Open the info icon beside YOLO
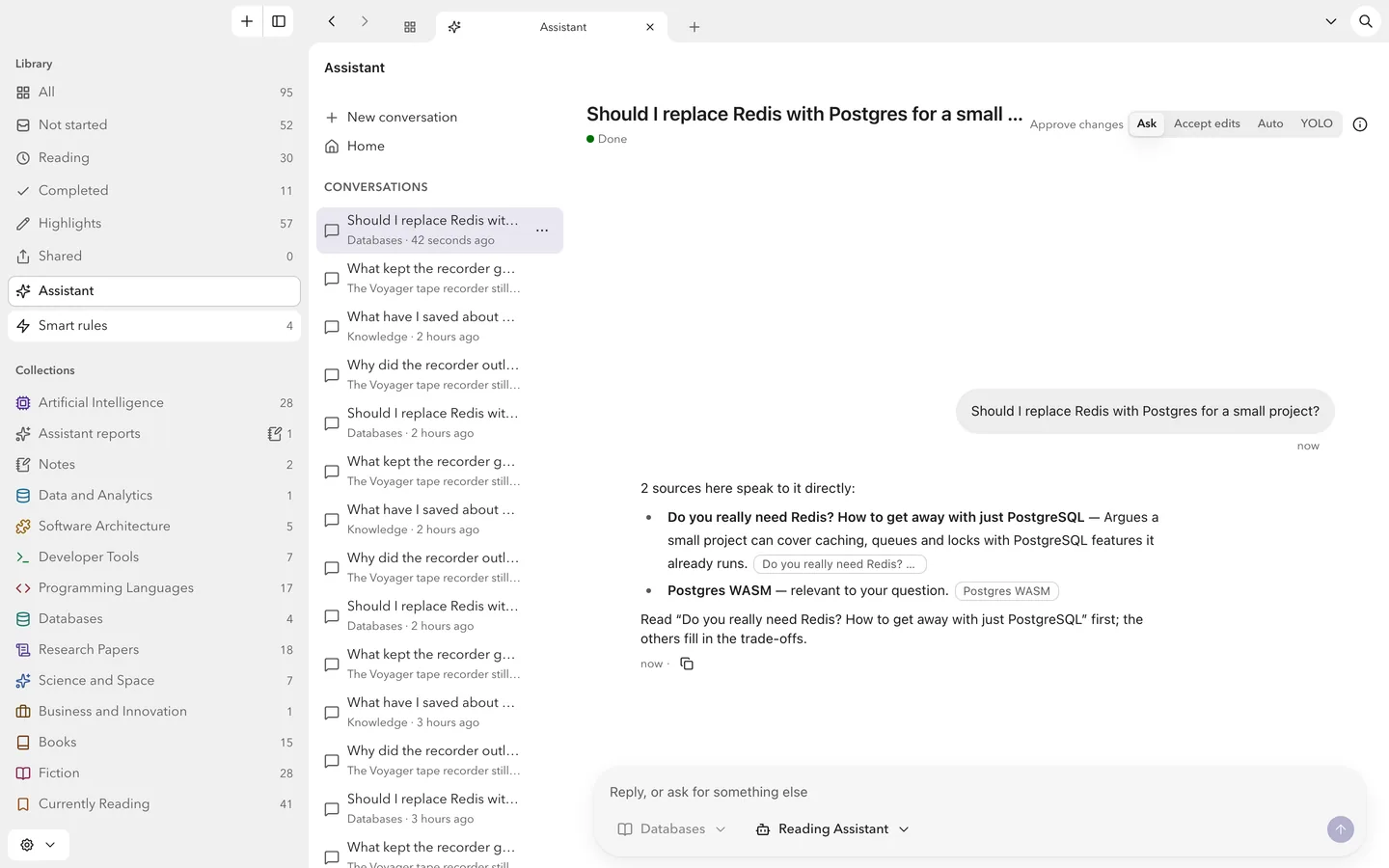The width and height of the screenshot is (1389, 868). tap(1360, 124)
